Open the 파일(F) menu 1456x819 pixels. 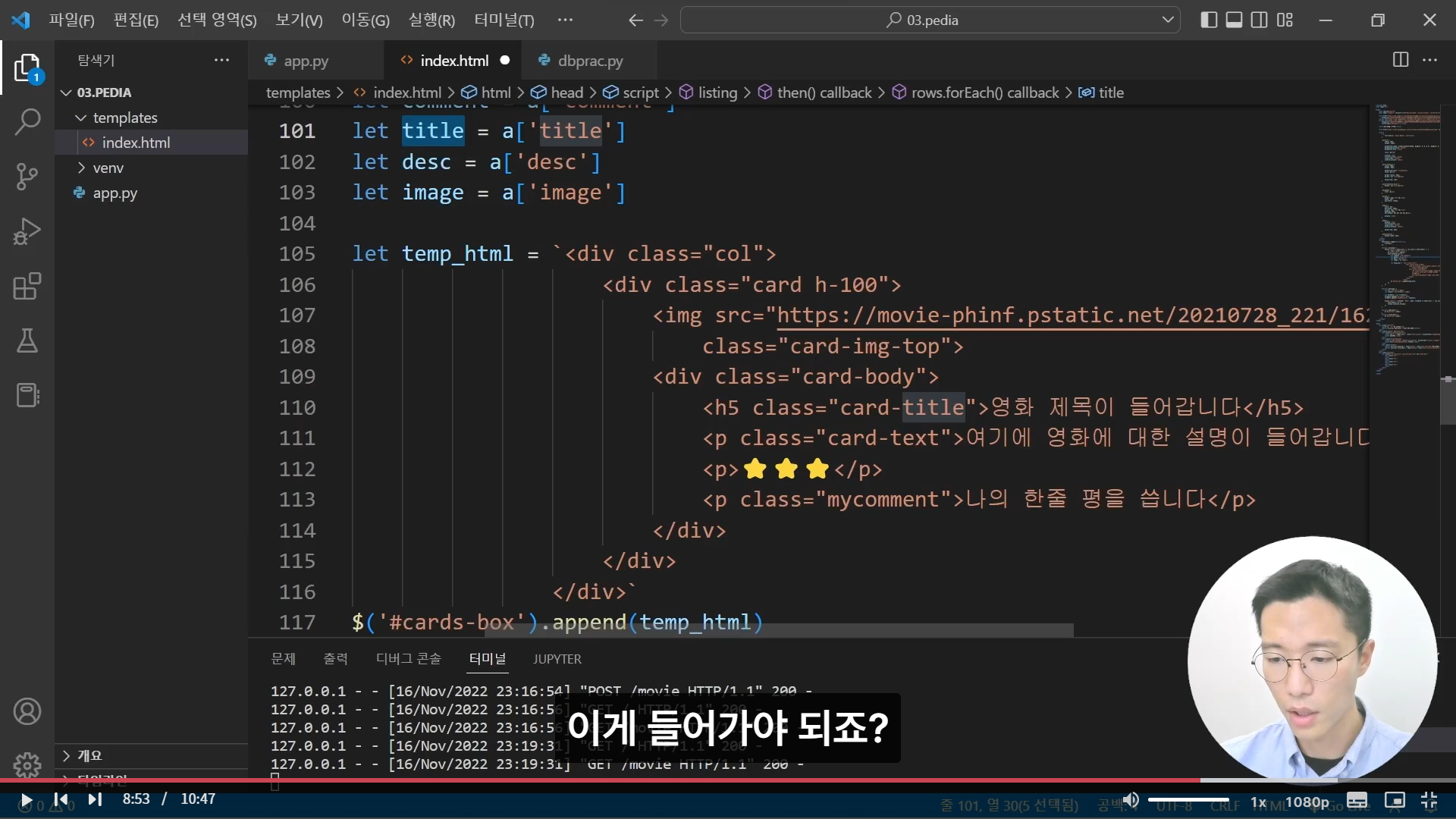[72, 20]
